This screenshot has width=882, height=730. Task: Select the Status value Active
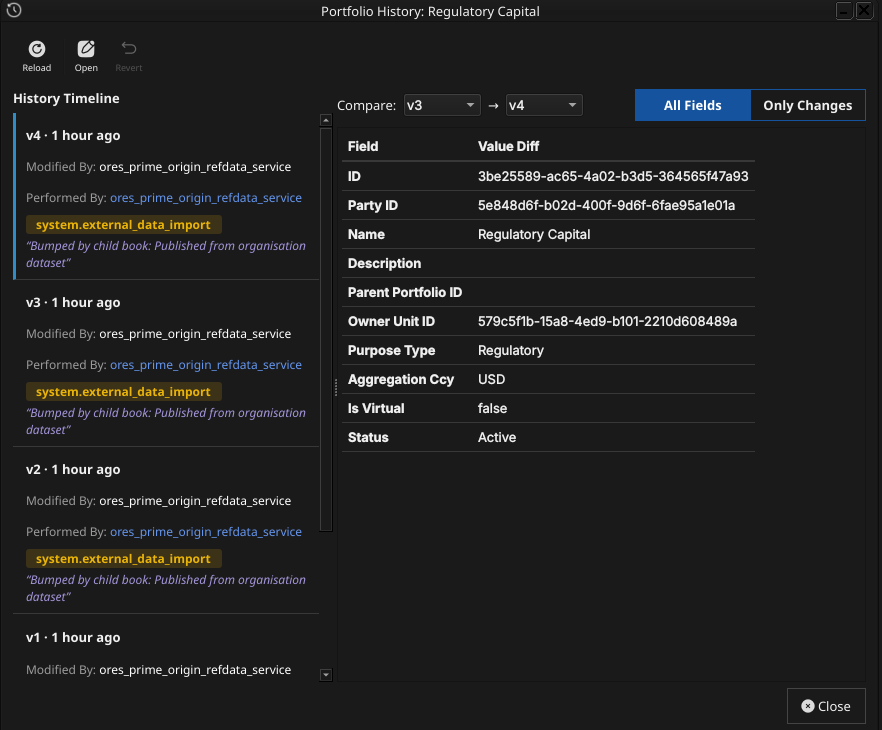(x=497, y=438)
